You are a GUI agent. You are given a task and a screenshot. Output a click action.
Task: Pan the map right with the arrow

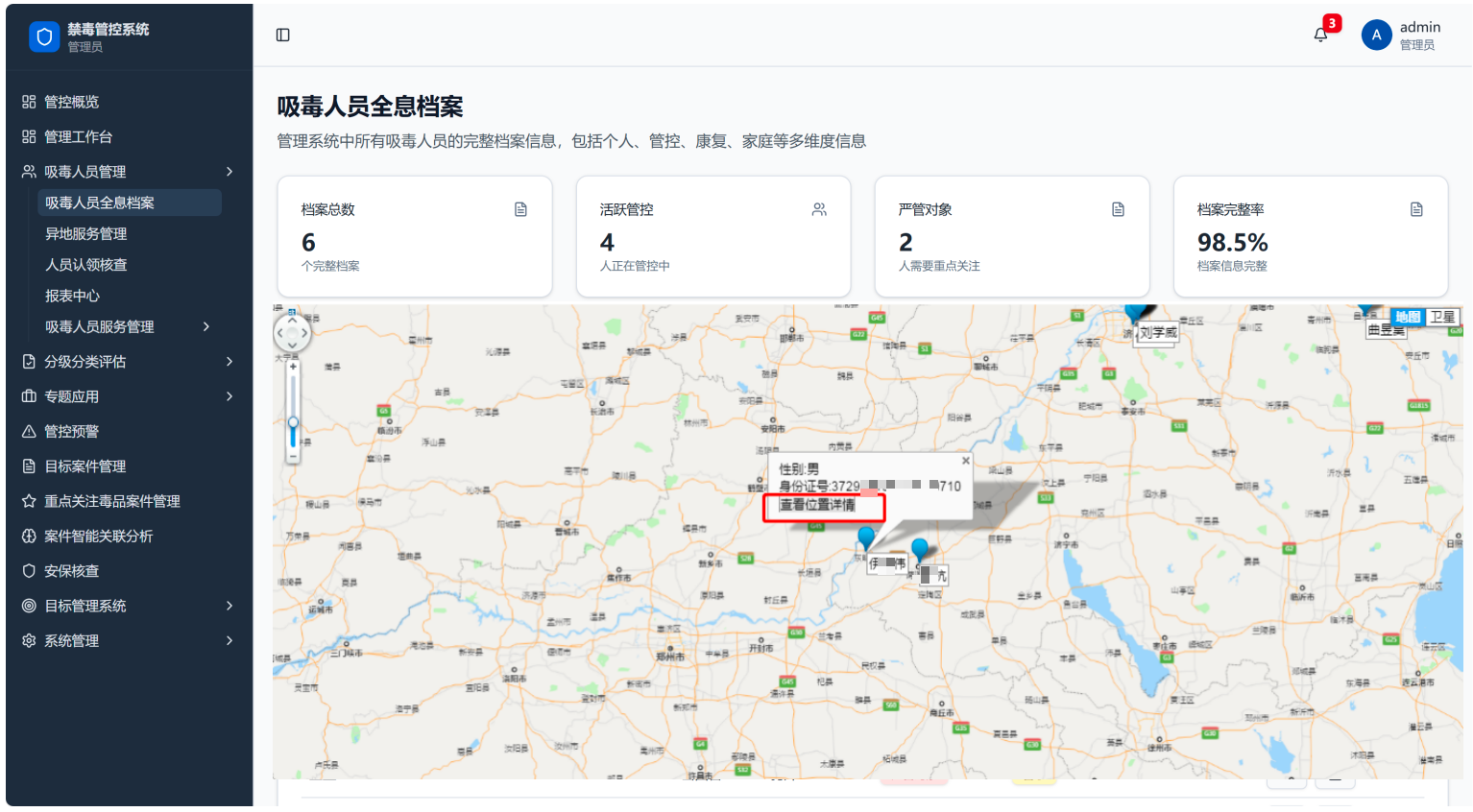point(304,334)
